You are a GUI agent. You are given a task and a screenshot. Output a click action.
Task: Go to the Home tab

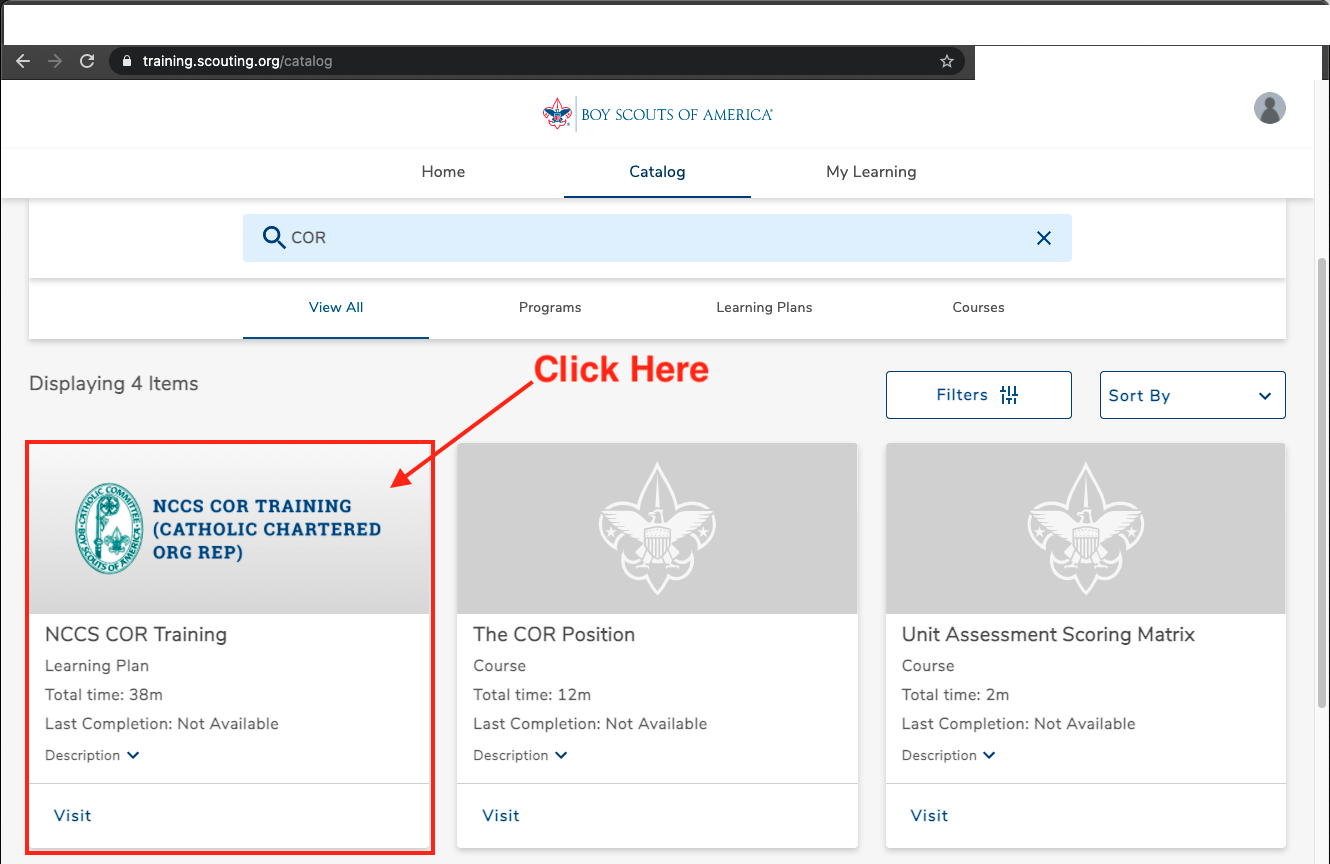(x=443, y=172)
